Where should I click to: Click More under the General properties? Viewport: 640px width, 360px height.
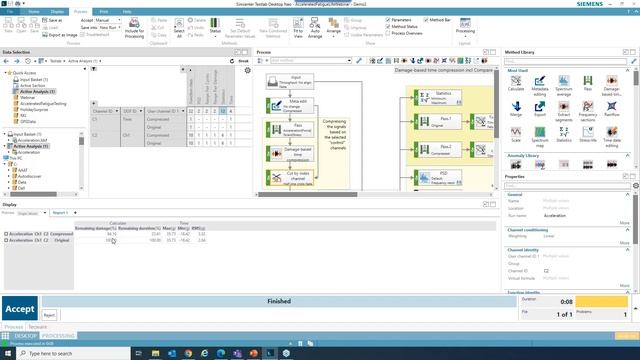(624, 223)
